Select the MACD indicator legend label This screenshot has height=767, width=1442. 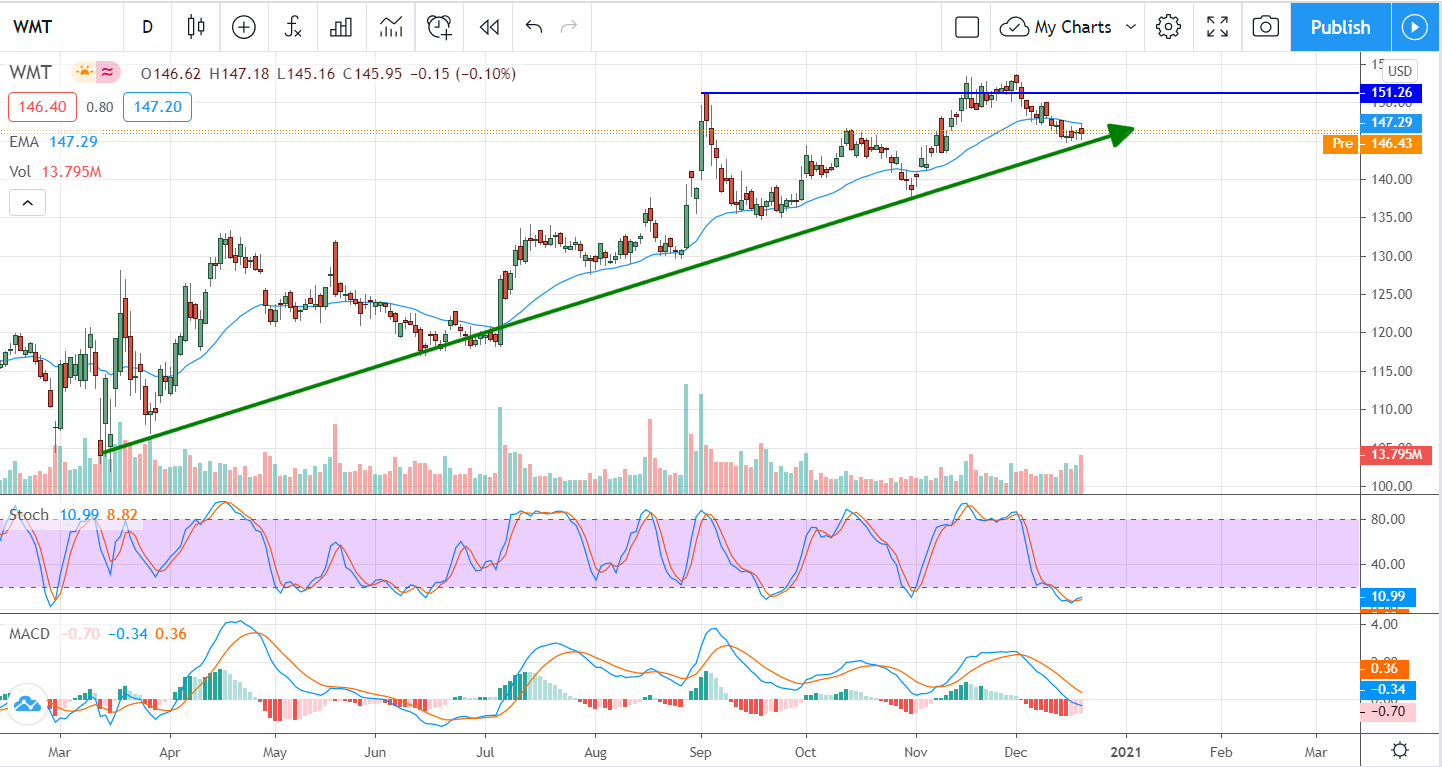click(x=29, y=634)
